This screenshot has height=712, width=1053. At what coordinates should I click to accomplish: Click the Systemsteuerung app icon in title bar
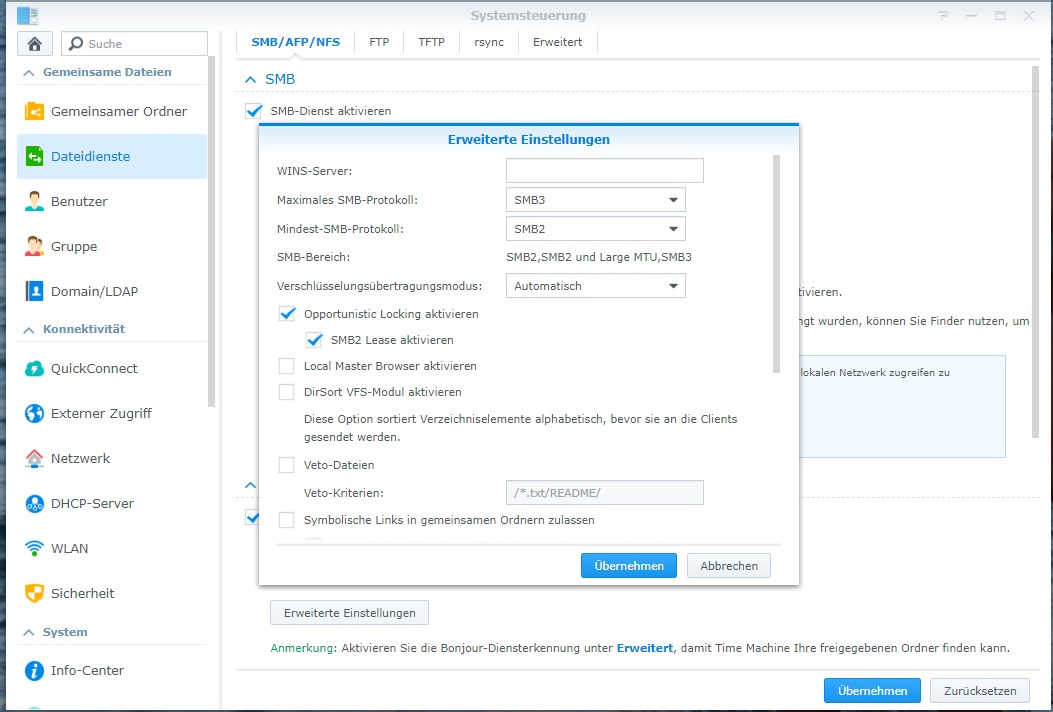pos(28,15)
